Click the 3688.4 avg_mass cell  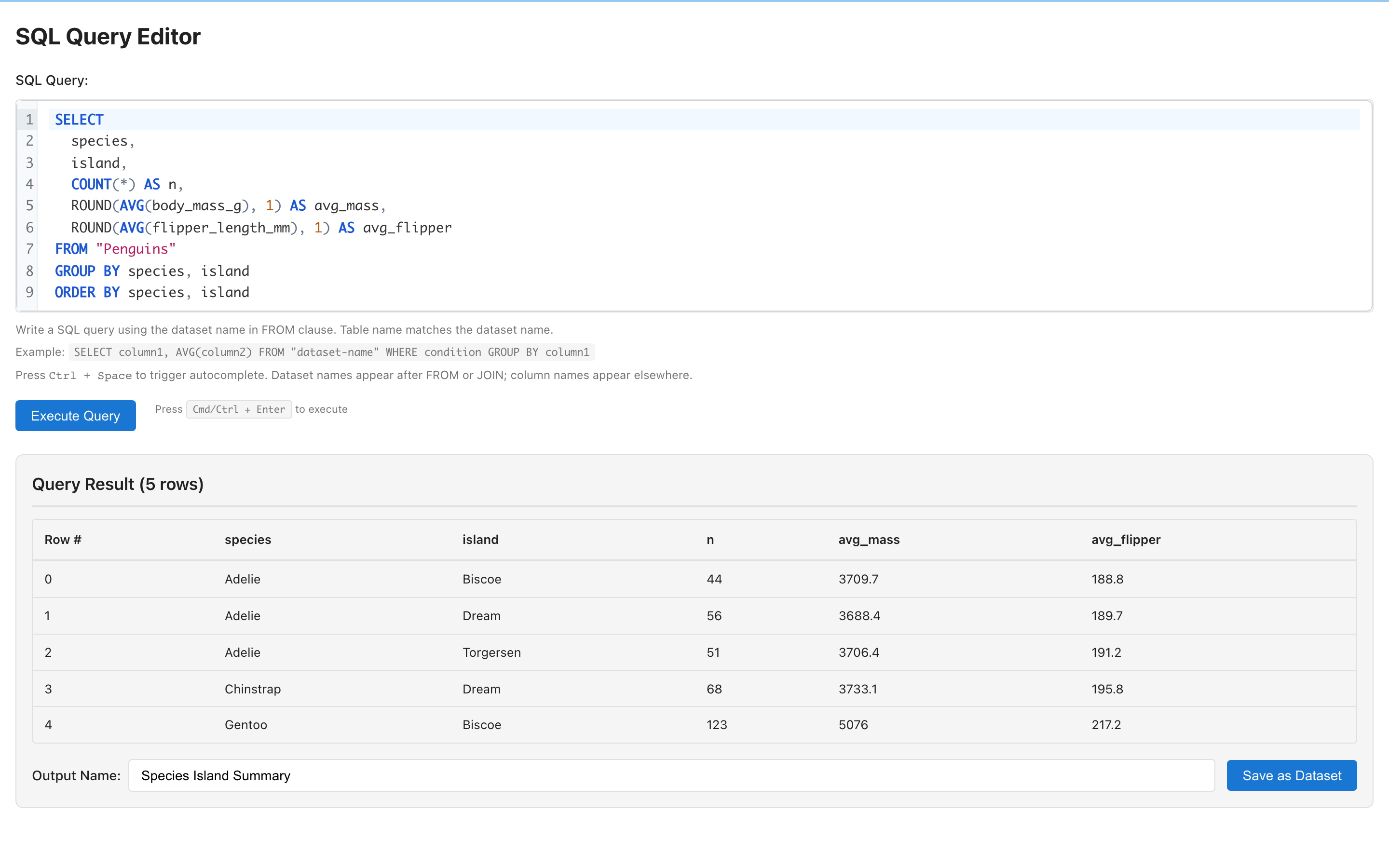(859, 616)
